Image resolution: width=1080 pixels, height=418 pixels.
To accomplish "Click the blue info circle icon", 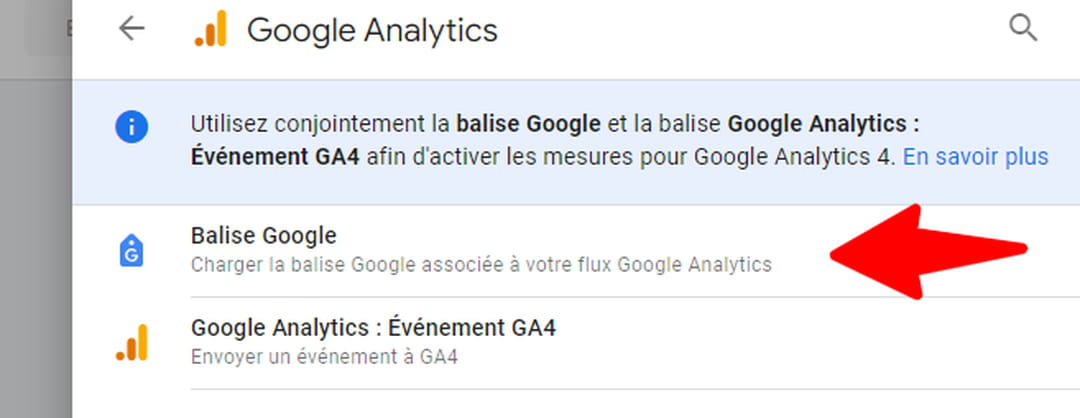I will coord(132,127).
